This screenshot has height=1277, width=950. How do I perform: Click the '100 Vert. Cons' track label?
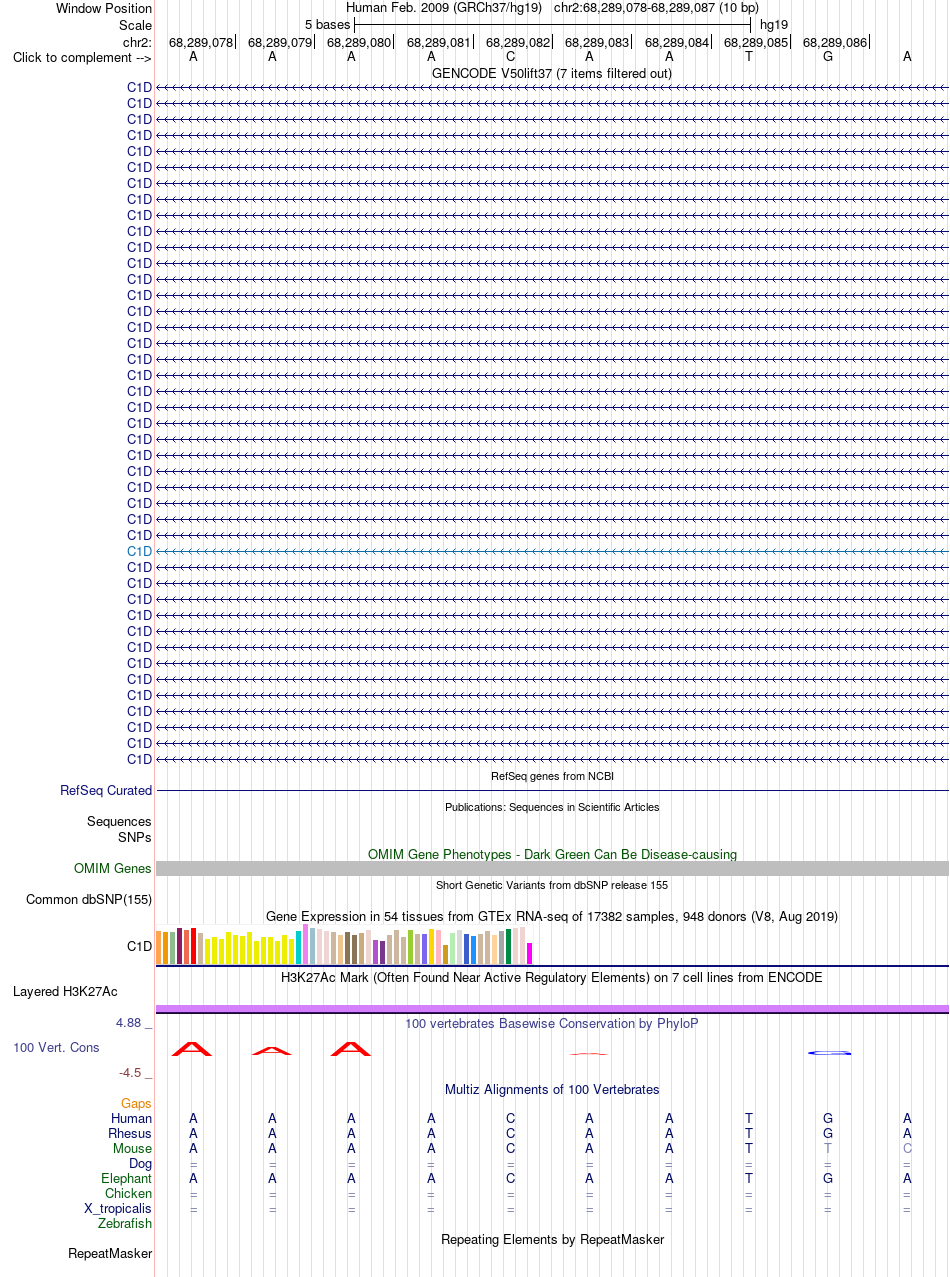(x=56, y=1047)
